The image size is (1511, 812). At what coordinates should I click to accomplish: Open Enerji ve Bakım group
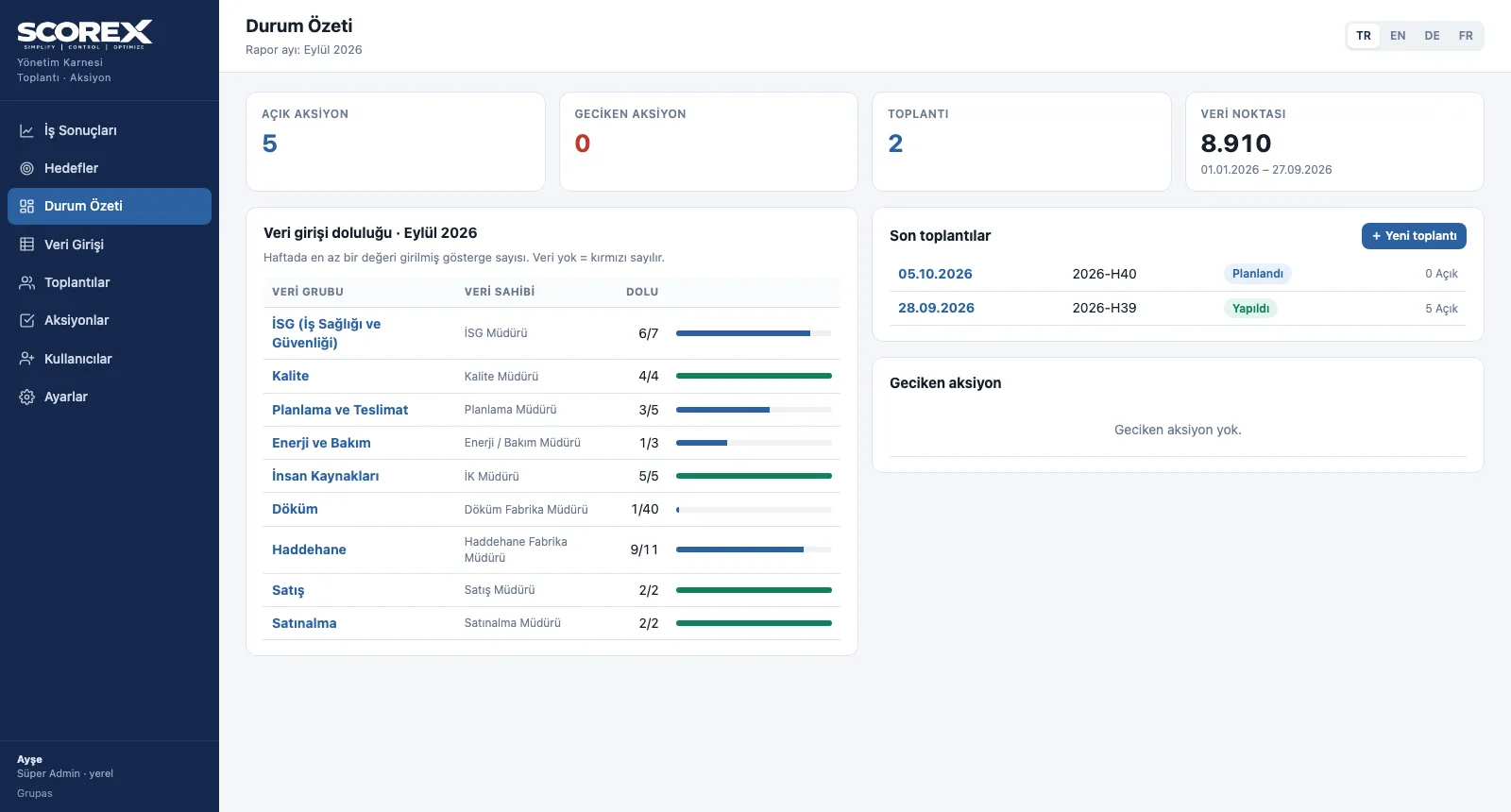(x=321, y=443)
